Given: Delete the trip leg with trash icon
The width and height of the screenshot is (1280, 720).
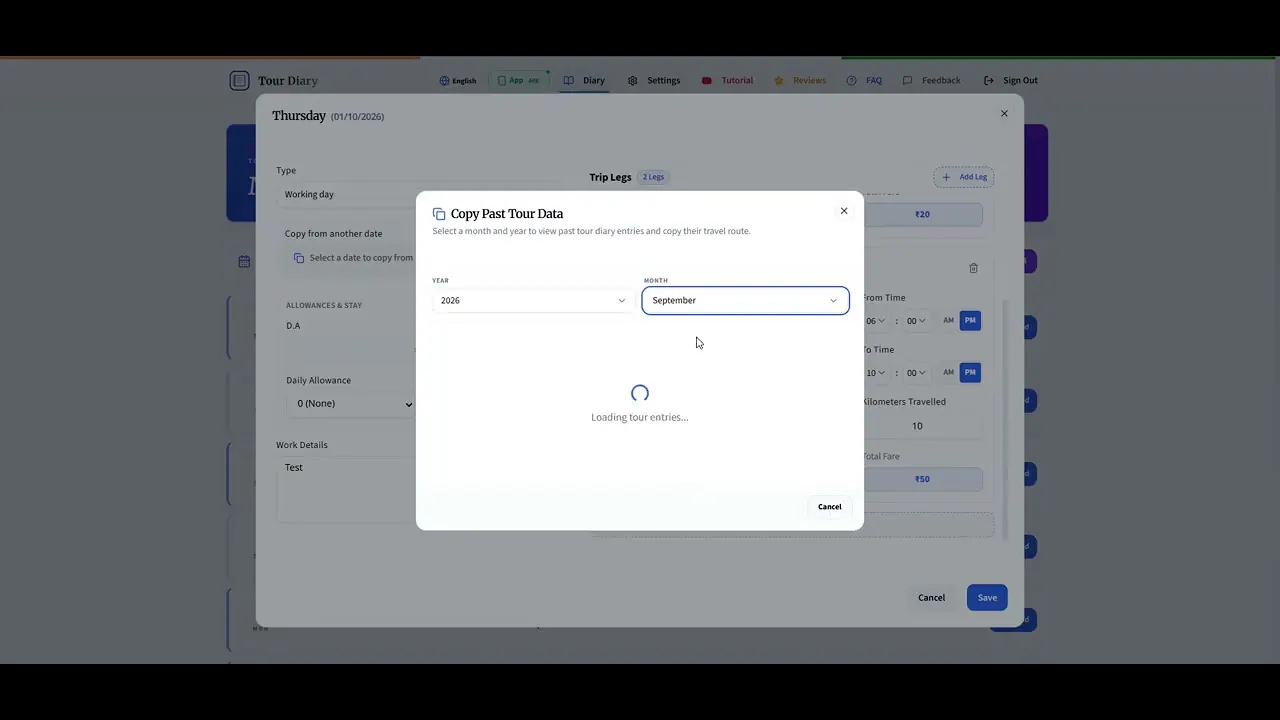Looking at the screenshot, I should (973, 268).
